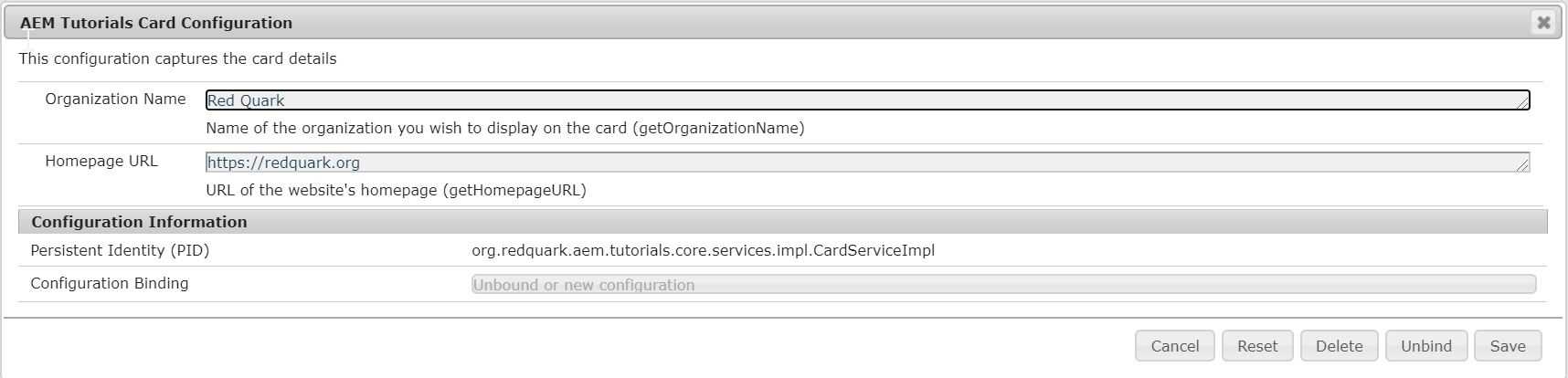Click the Organization Name text field

867,100
